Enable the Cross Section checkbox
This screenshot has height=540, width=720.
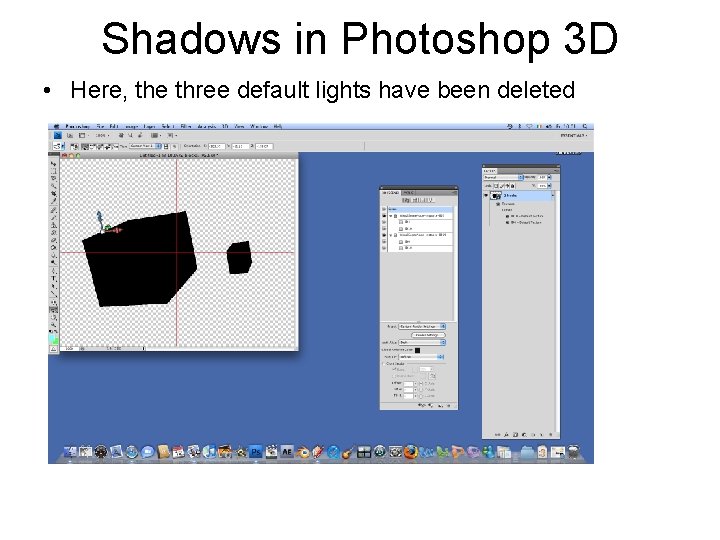tap(383, 364)
